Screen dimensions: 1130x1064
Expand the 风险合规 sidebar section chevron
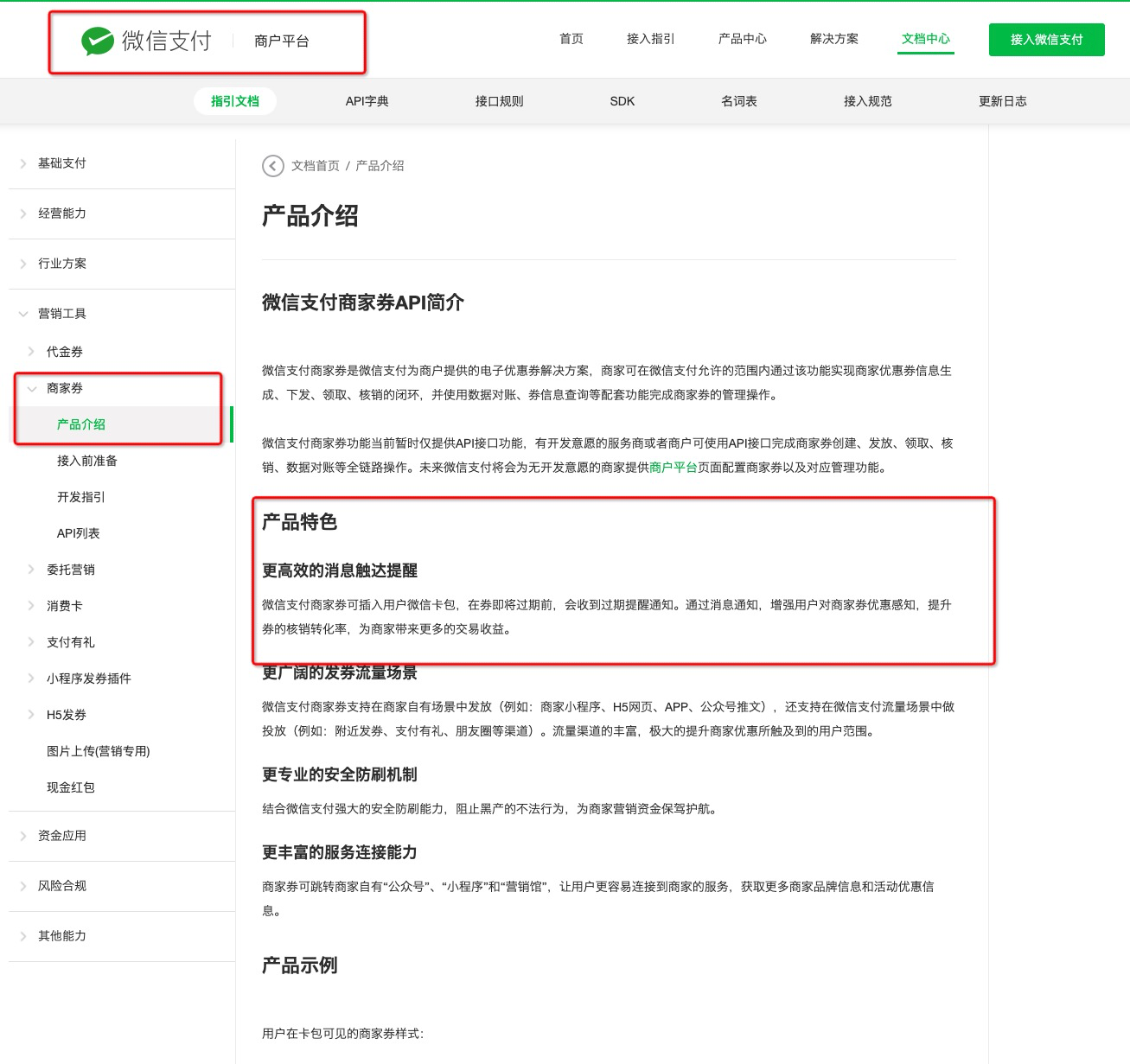pos(23,886)
